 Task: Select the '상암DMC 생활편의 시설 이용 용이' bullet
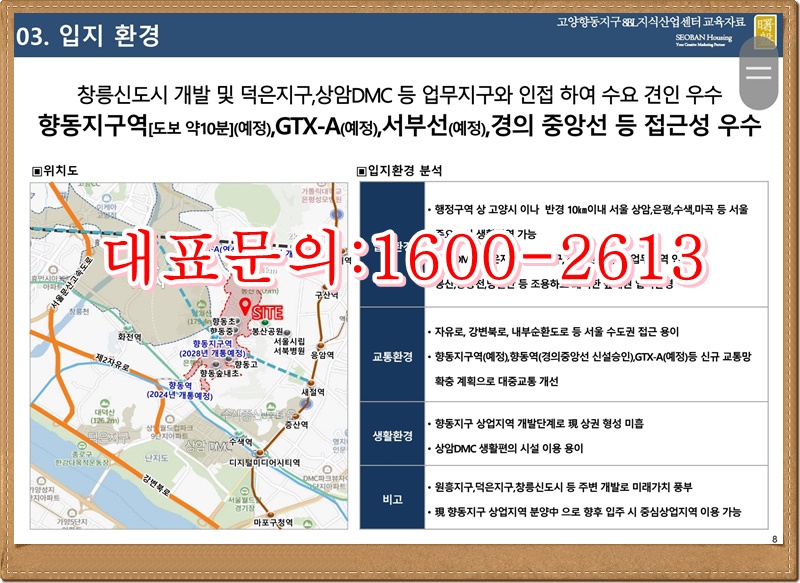coord(509,448)
